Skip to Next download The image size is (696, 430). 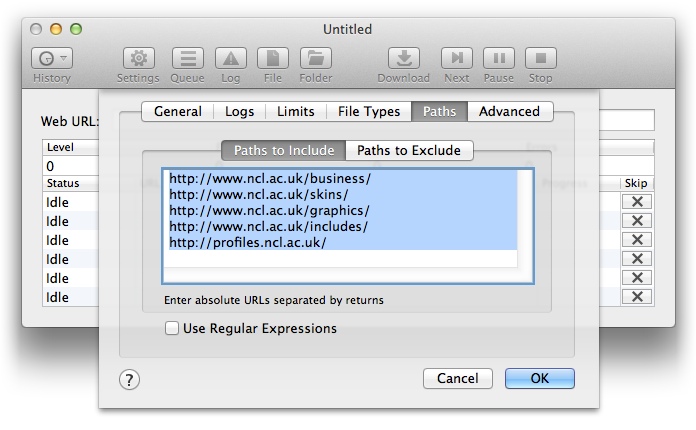tap(457, 59)
